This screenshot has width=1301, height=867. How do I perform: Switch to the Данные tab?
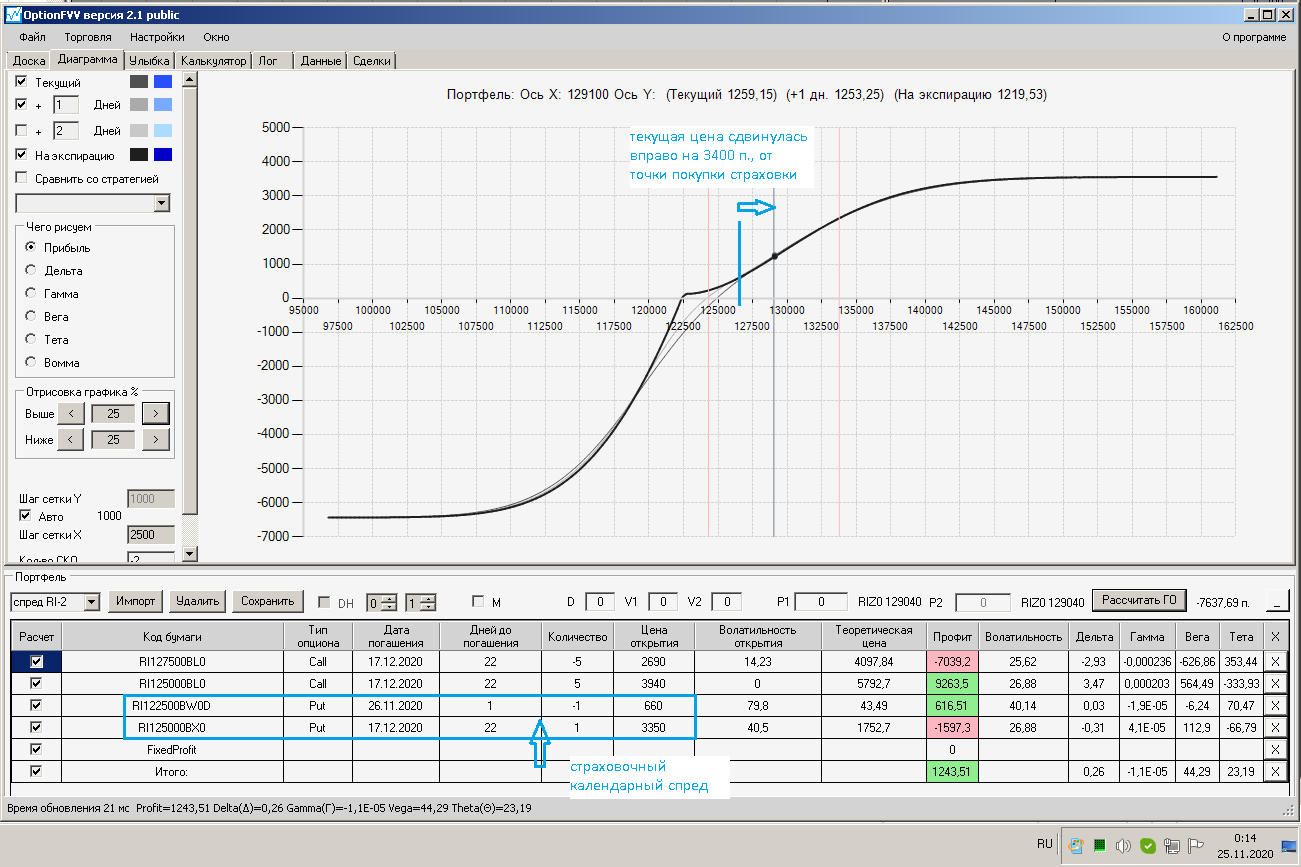click(321, 61)
